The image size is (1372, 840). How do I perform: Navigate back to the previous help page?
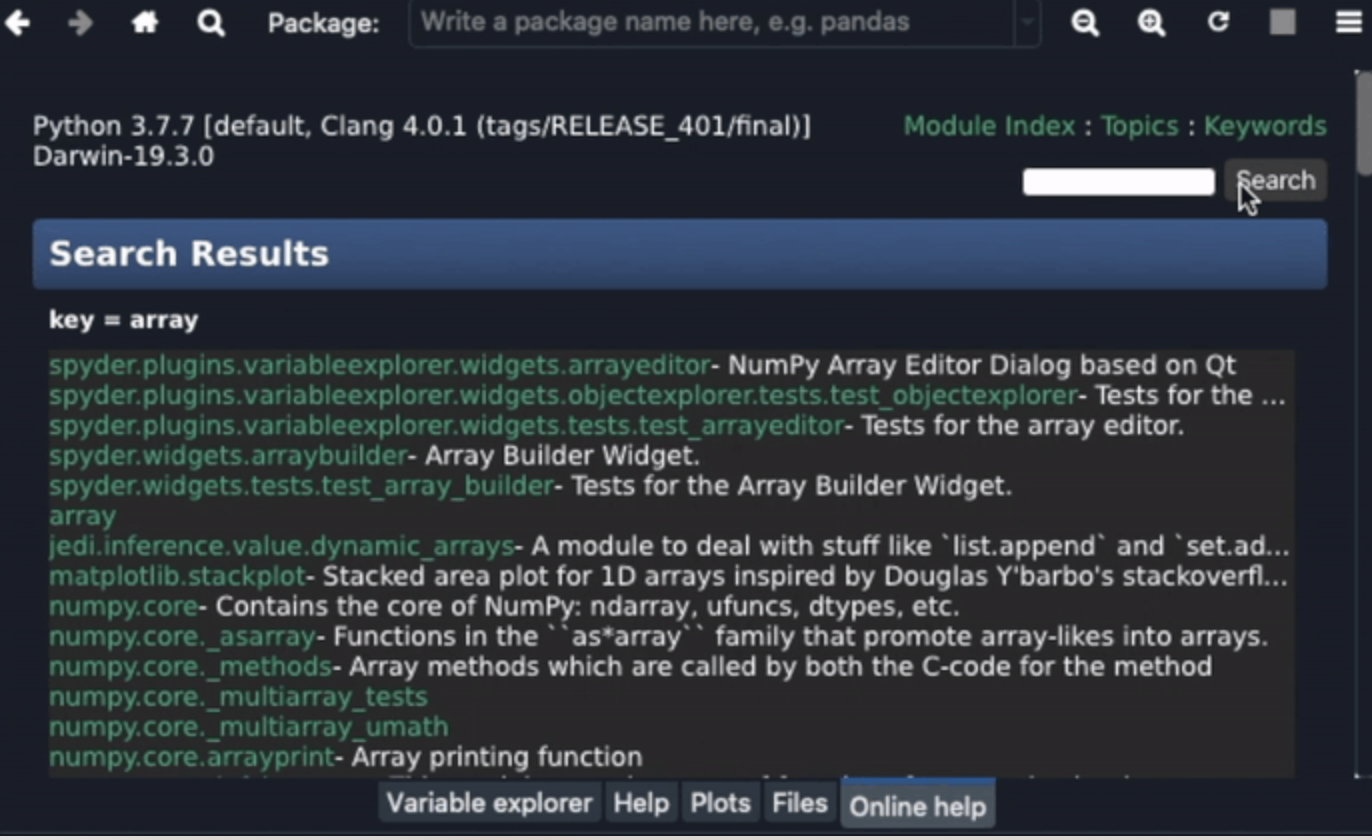coord(18,22)
